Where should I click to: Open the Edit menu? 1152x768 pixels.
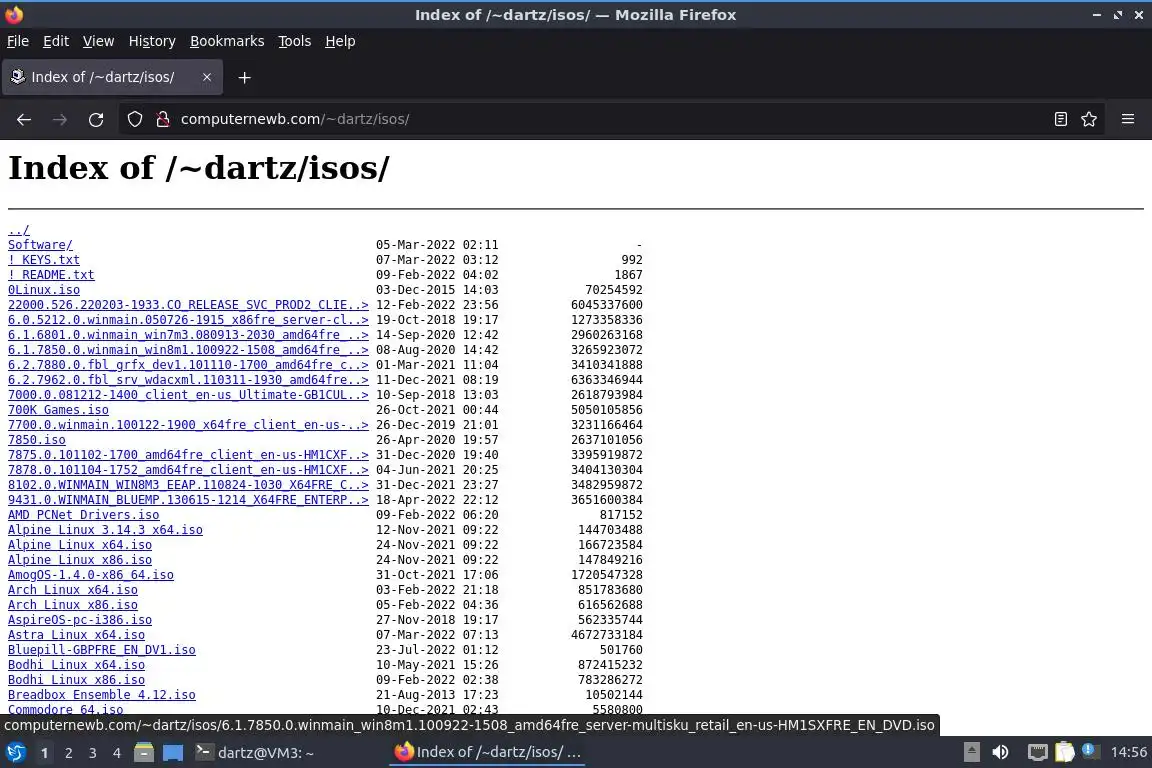coord(56,41)
